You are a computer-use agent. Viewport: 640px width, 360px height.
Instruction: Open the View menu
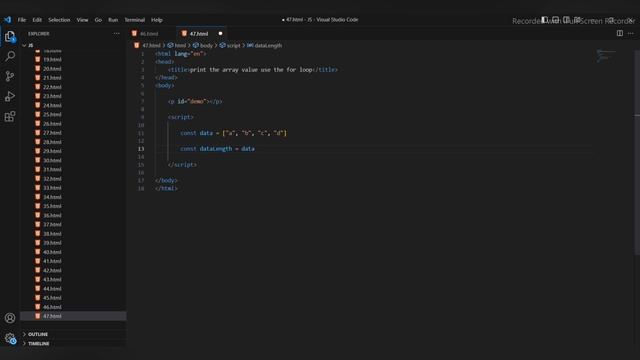tap(82, 20)
